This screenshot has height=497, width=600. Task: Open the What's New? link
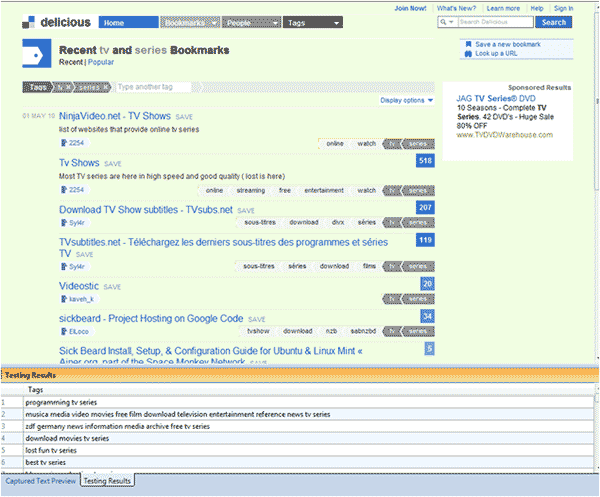pos(456,8)
